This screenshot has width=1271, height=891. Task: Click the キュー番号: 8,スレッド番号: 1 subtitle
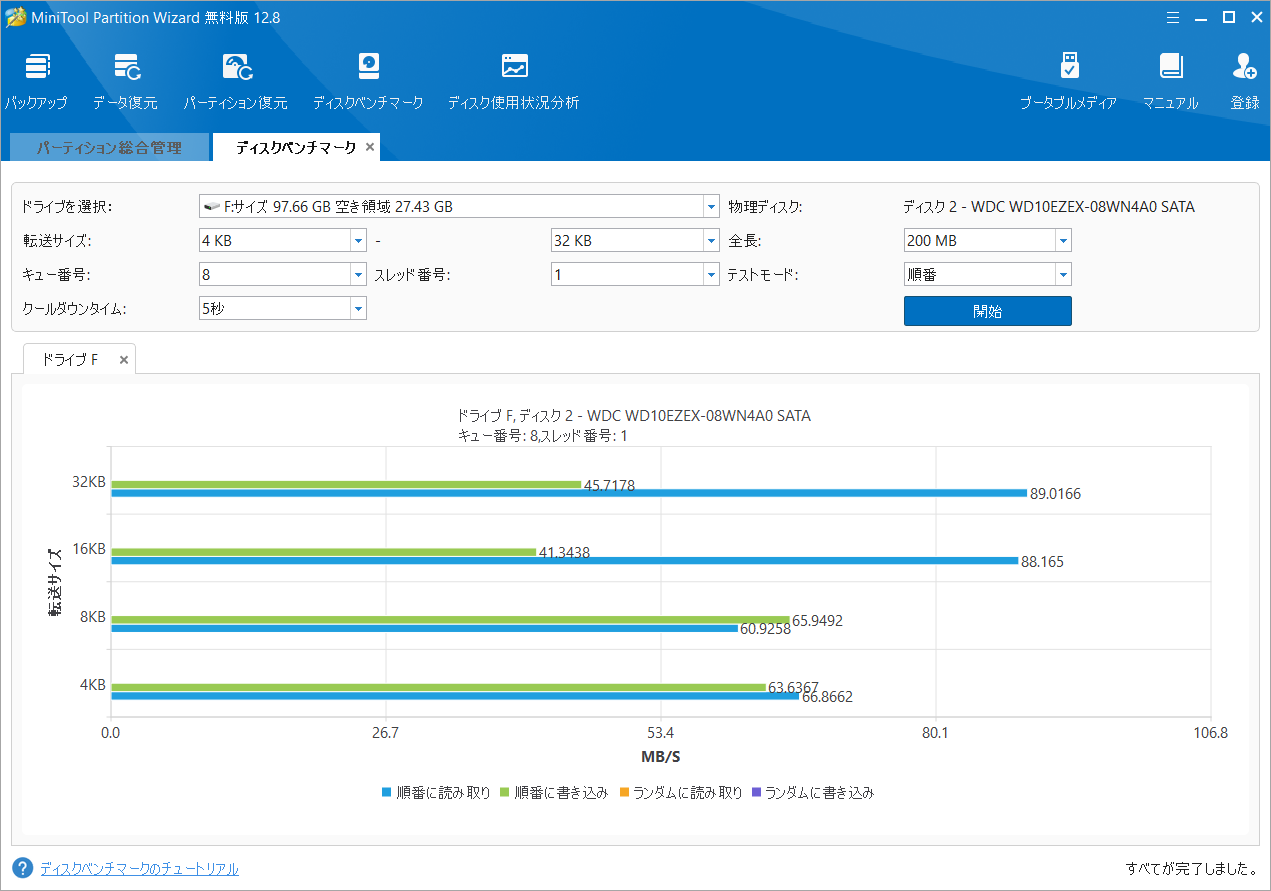point(542,435)
